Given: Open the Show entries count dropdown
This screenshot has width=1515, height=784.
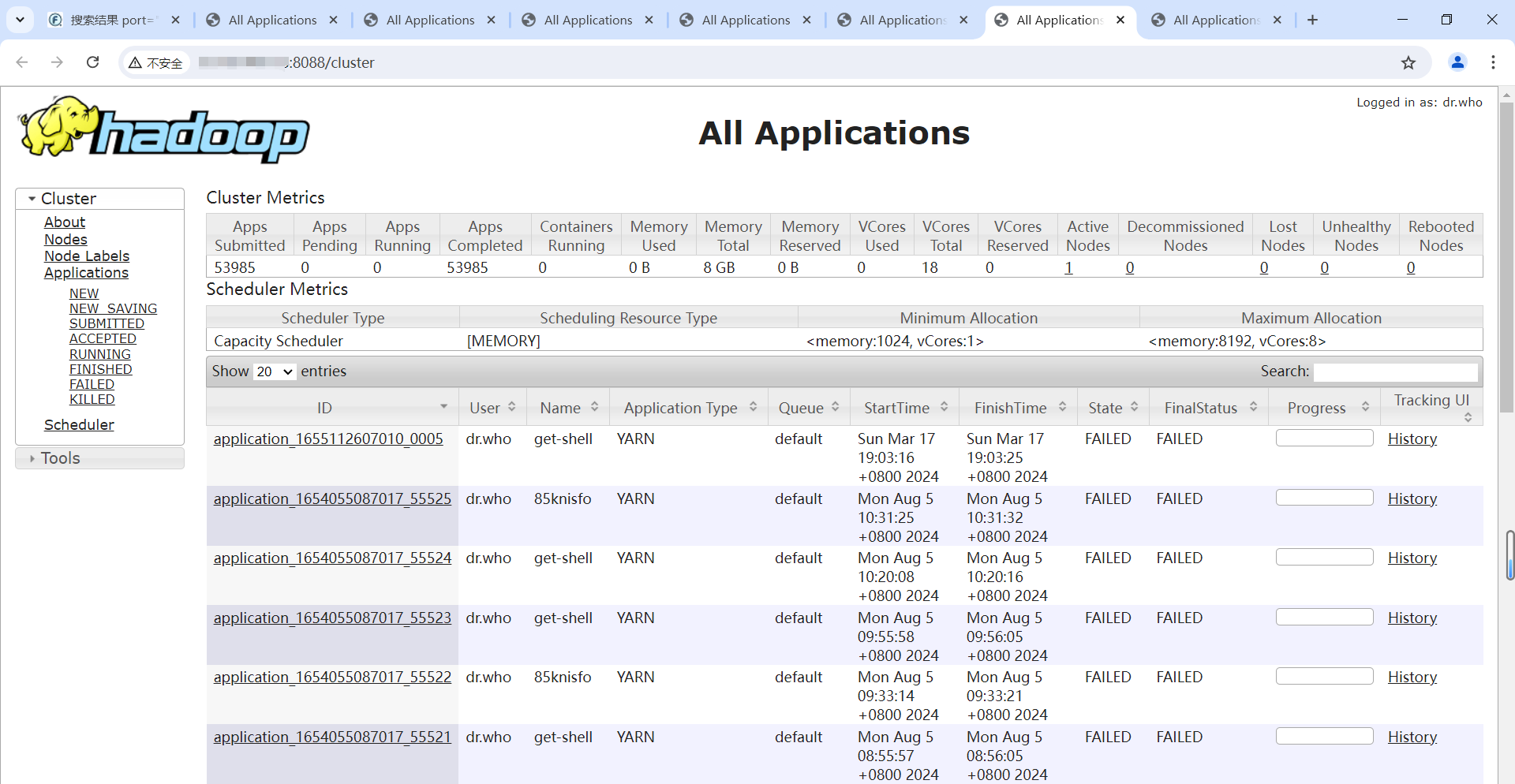Looking at the screenshot, I should 275,371.
